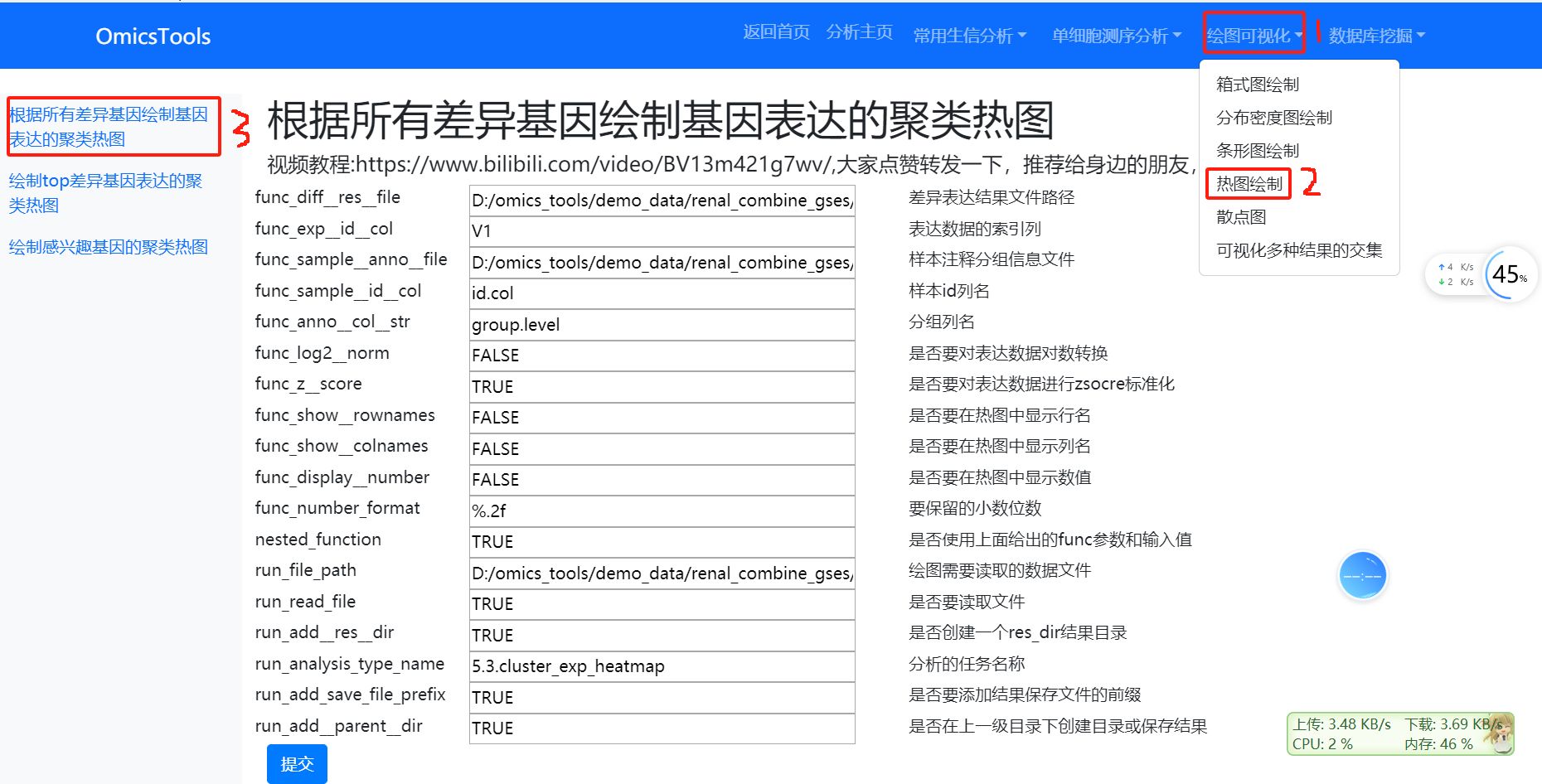Click the bilibili video tutorial text
1542x784 pixels.
pos(730,164)
